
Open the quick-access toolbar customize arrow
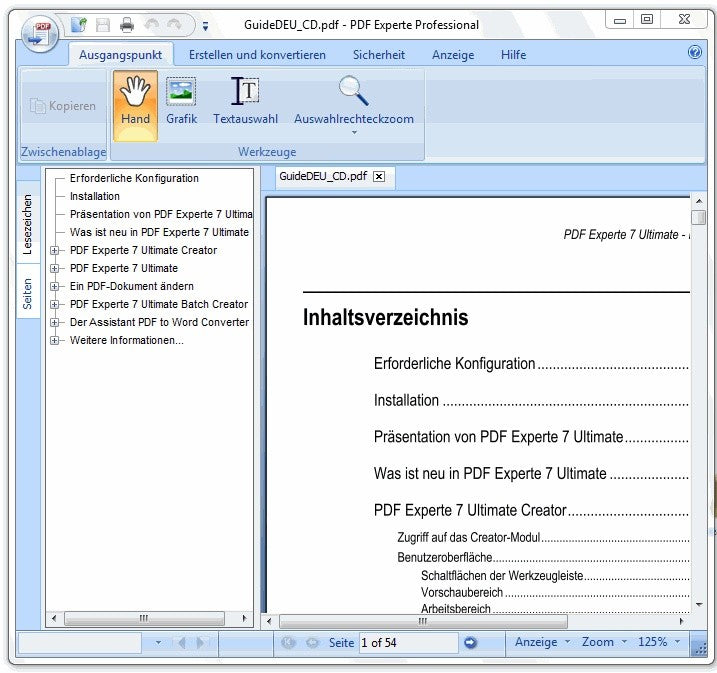206,27
